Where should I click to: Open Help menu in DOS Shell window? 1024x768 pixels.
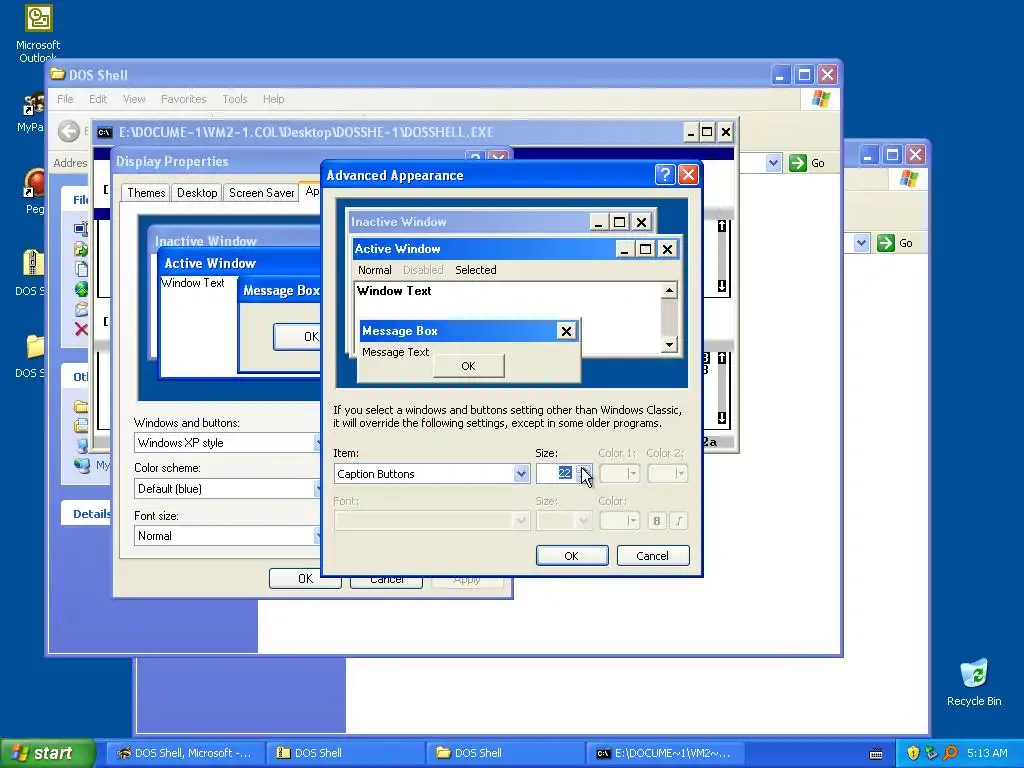click(x=274, y=99)
